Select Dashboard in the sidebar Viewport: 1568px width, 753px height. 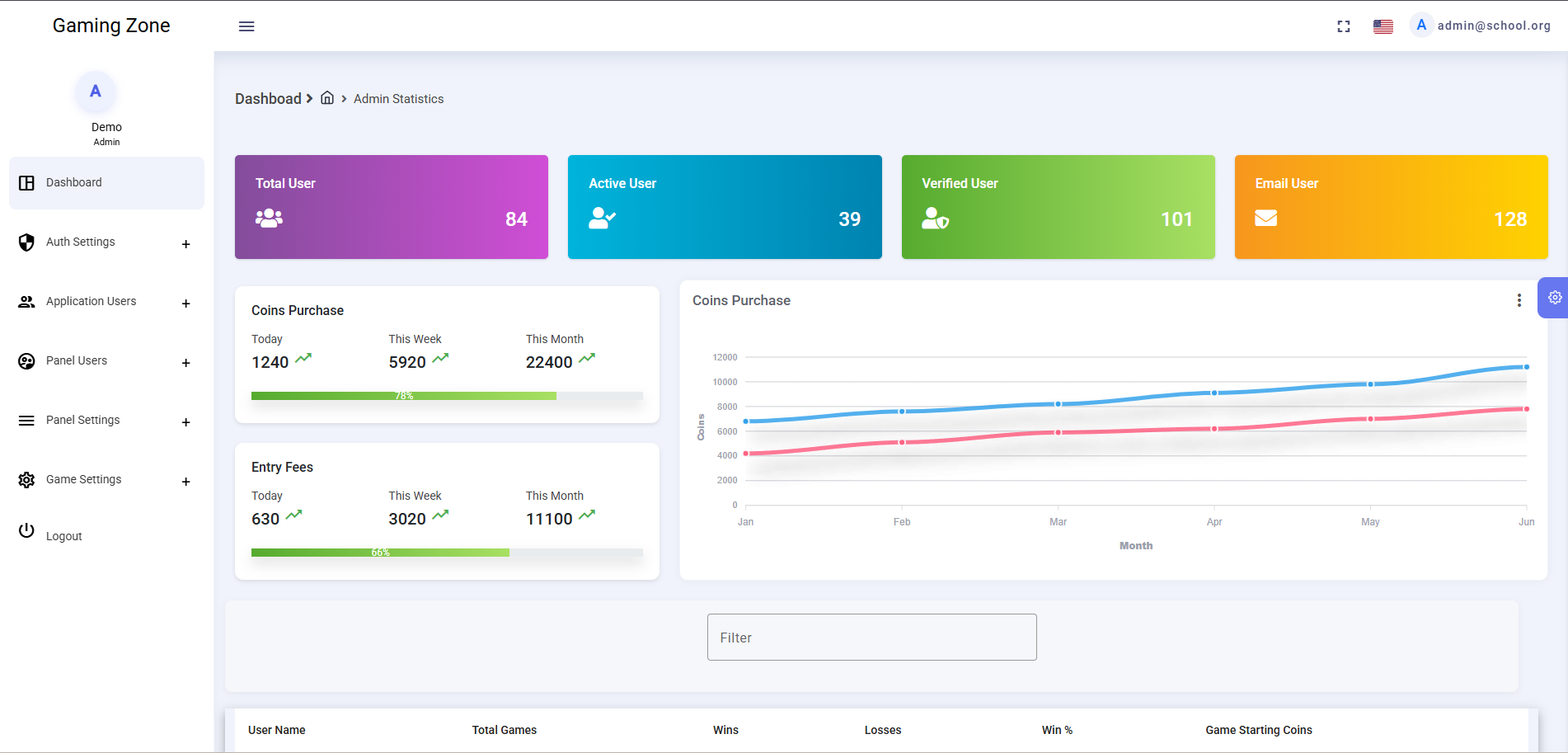click(74, 183)
